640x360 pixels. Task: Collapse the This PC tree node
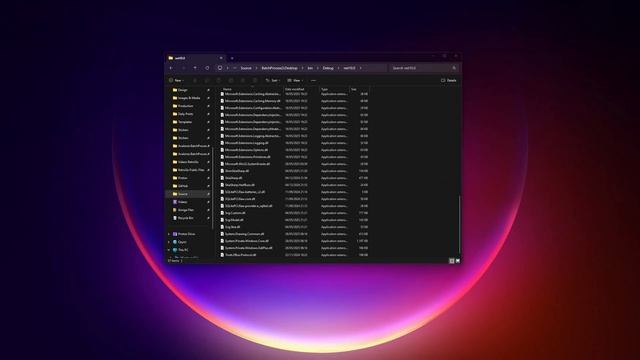click(169, 250)
